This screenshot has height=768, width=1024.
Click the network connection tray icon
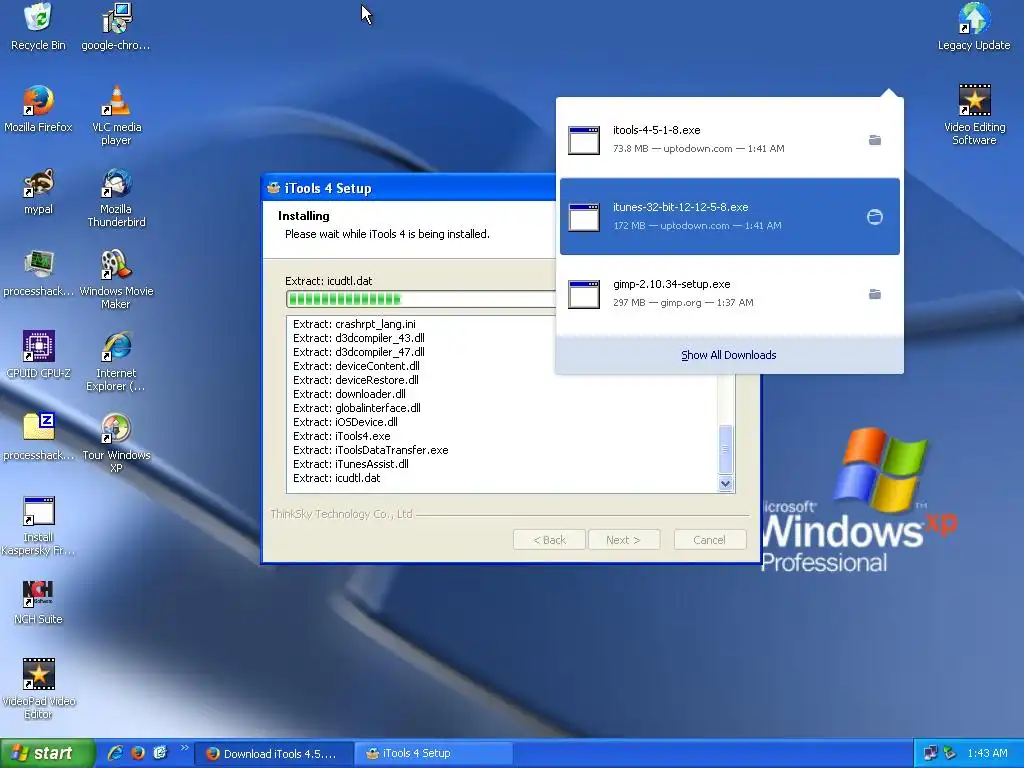[x=930, y=753]
